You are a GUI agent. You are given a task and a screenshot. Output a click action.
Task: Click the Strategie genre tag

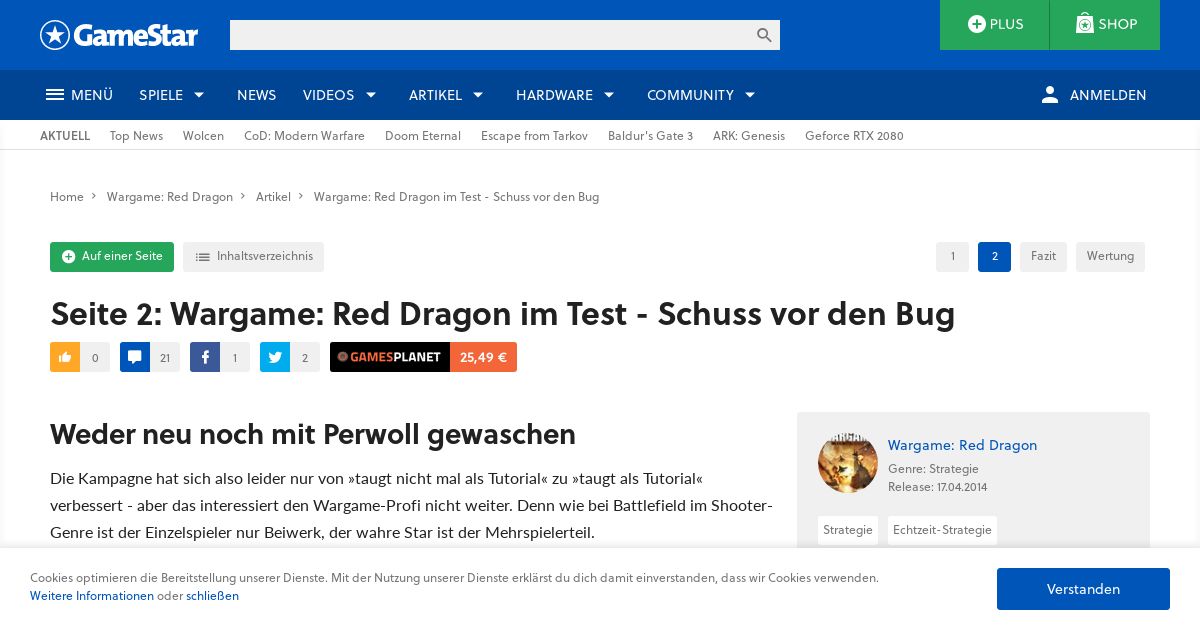pos(848,530)
